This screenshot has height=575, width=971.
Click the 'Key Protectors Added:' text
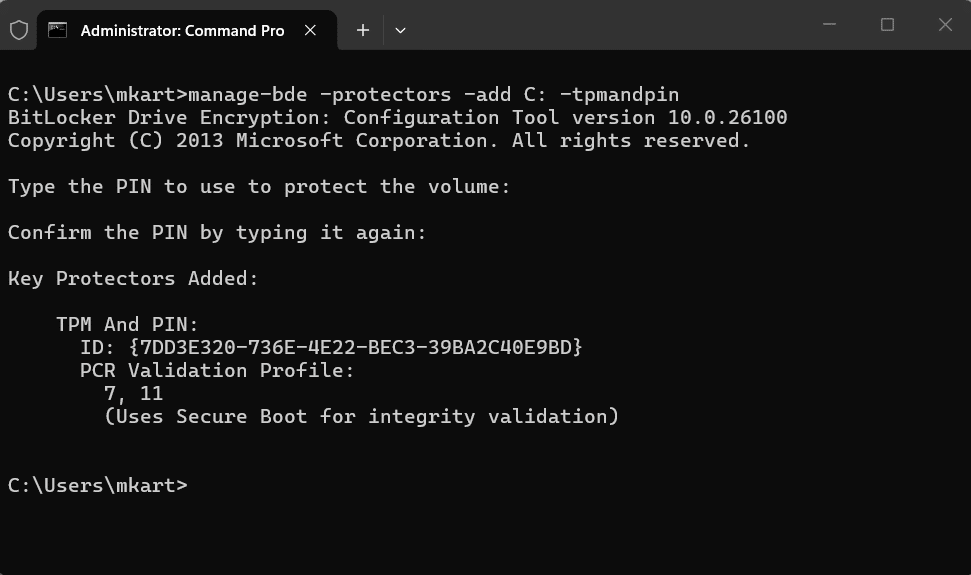pyautogui.click(x=133, y=279)
